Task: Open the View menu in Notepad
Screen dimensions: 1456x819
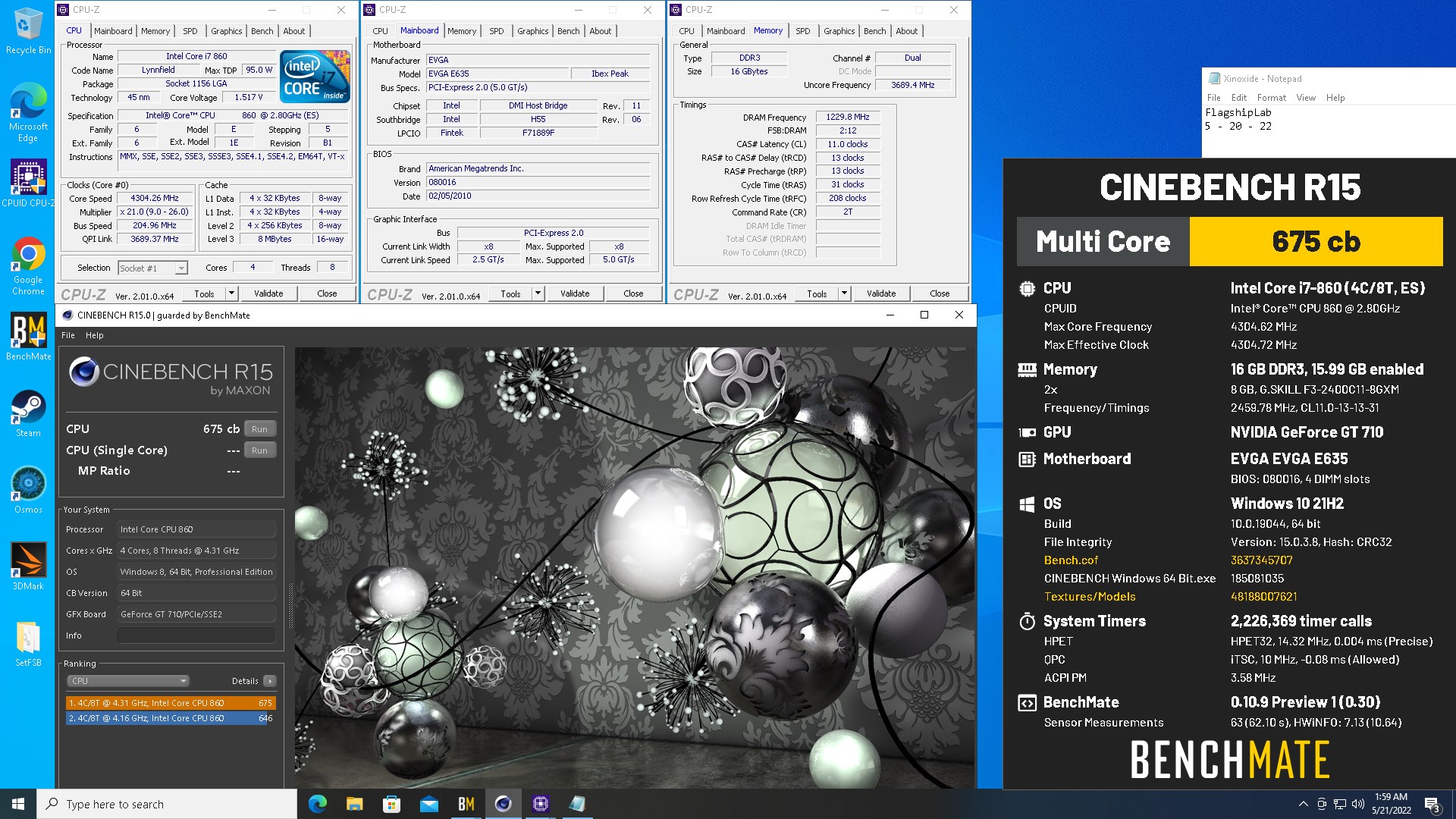Action: click(1306, 98)
